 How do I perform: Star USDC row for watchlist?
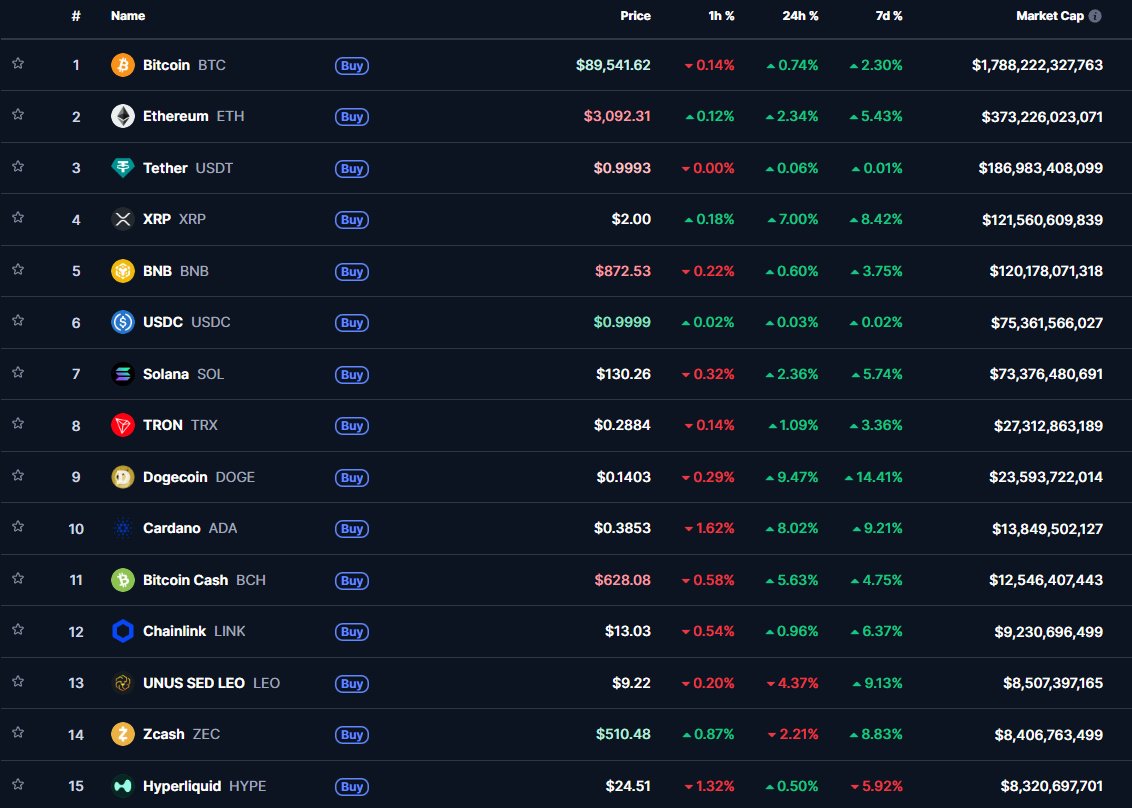18,321
